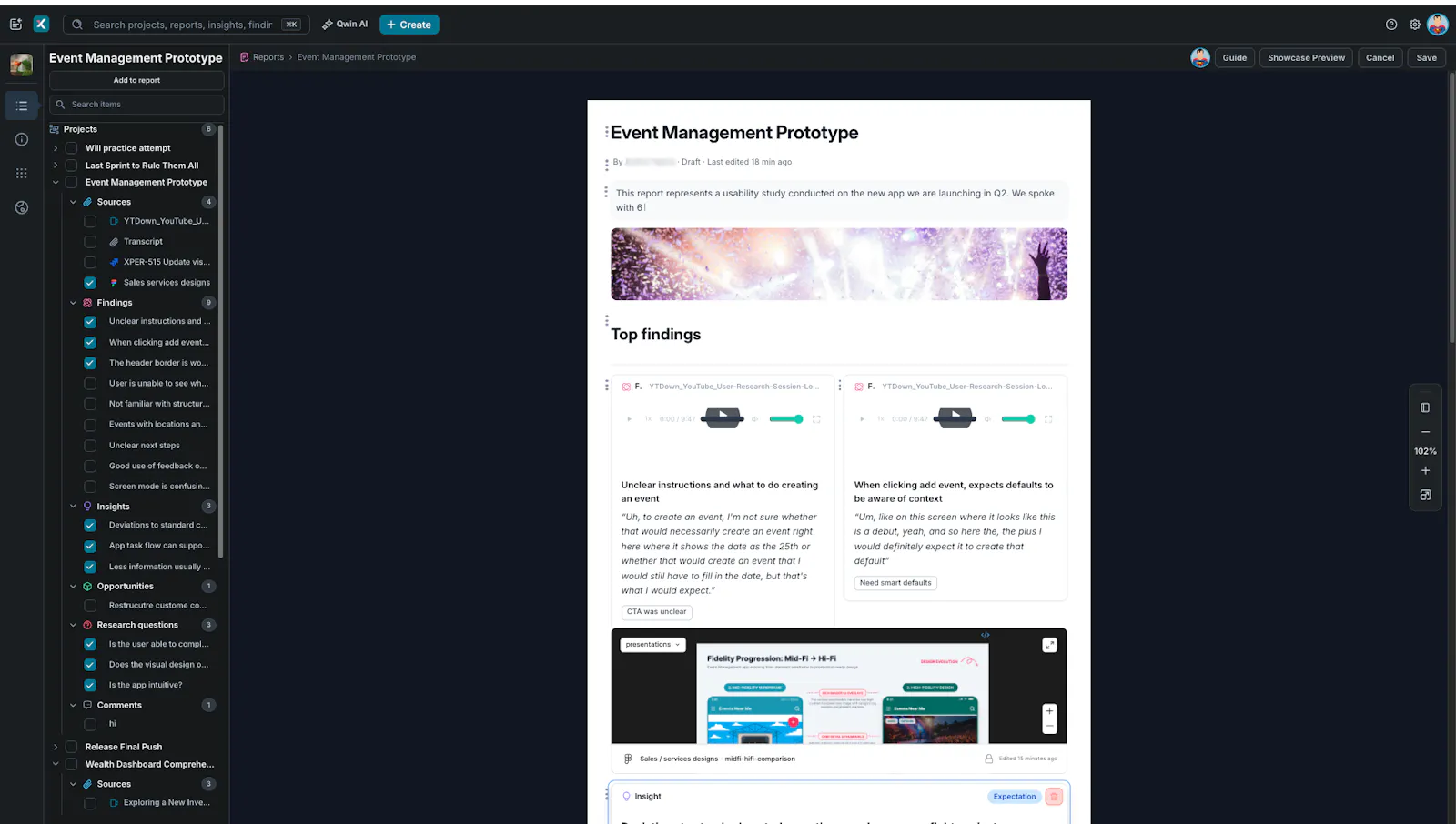Click the Create button

click(x=409, y=25)
